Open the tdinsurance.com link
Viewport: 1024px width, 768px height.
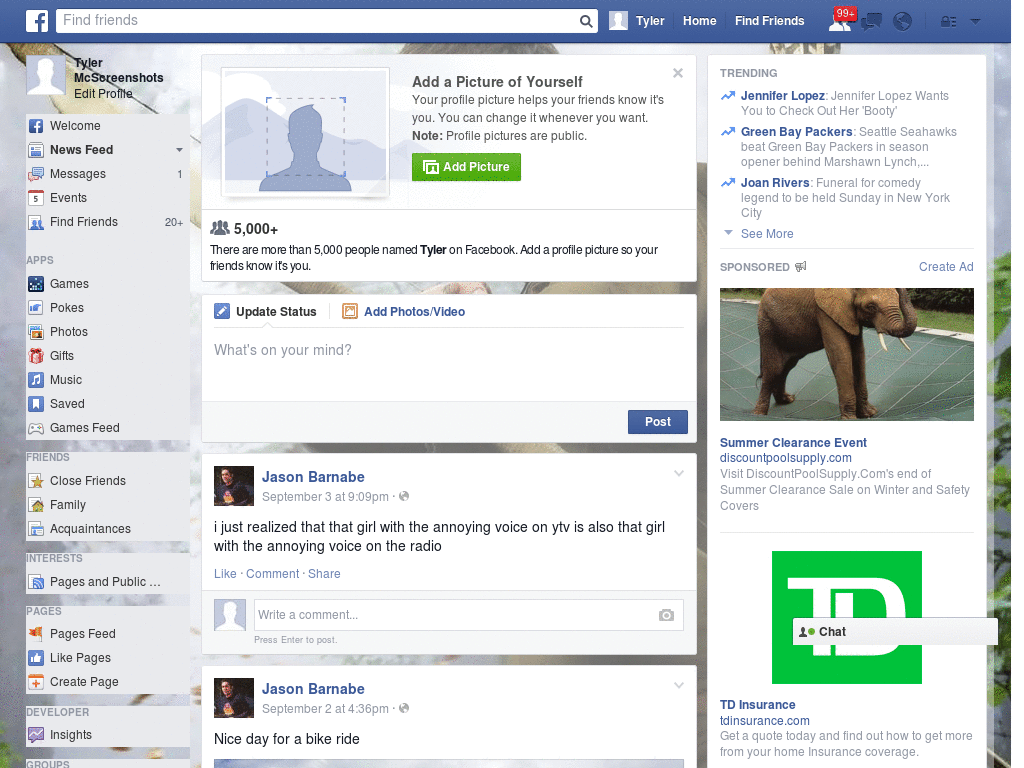click(765, 720)
